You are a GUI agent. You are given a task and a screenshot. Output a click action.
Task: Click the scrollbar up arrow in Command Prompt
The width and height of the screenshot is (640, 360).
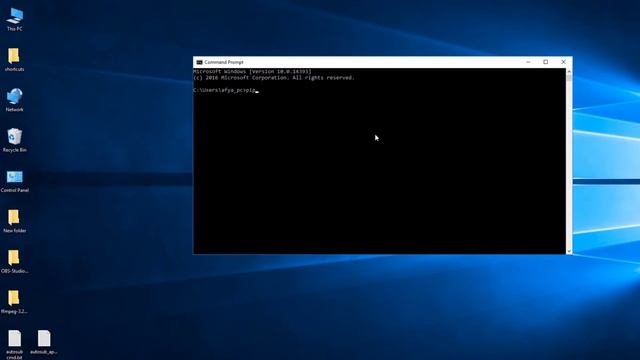(x=569, y=71)
